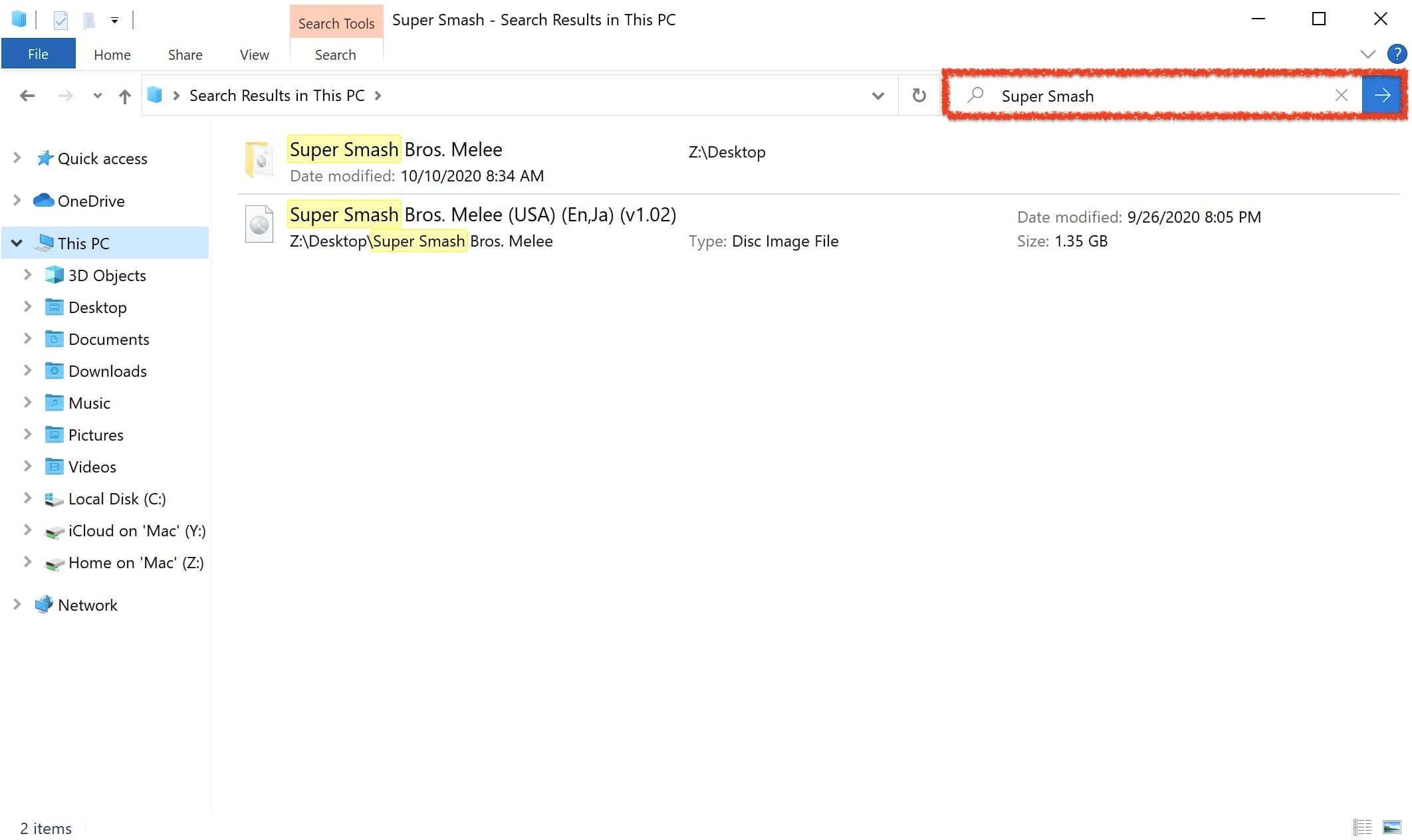This screenshot has height=840, width=1412.
Task: Click the blue search submit arrow icon
Action: (x=1383, y=95)
